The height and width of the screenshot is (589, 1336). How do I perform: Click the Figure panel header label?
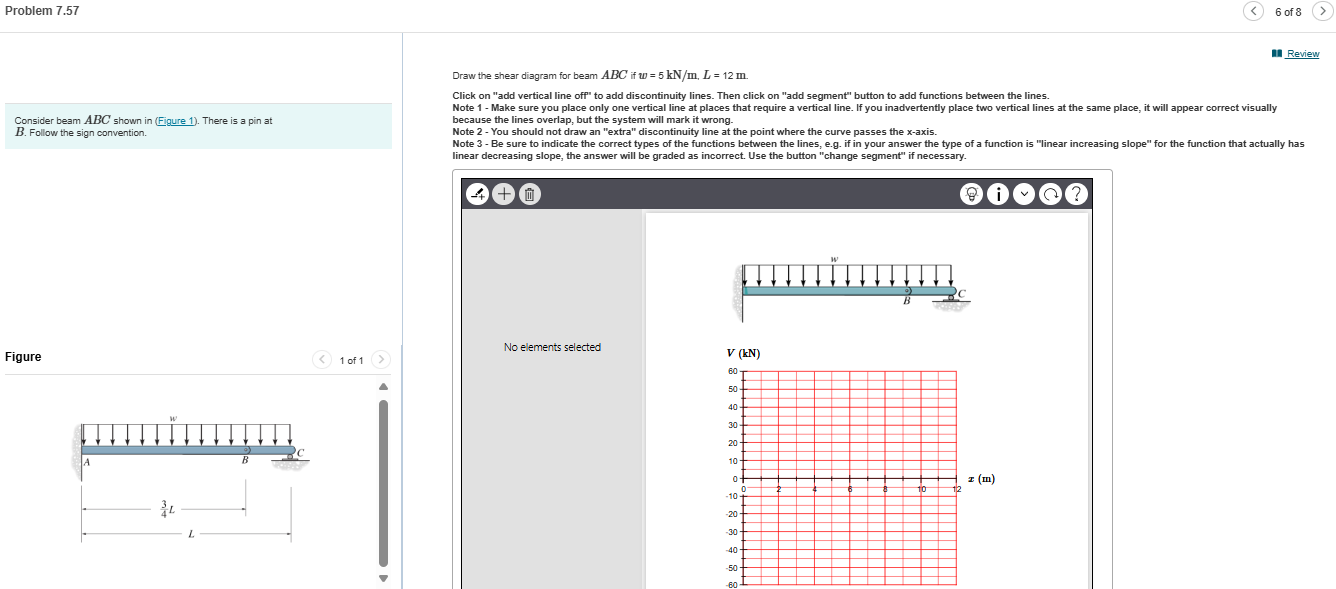[25, 356]
